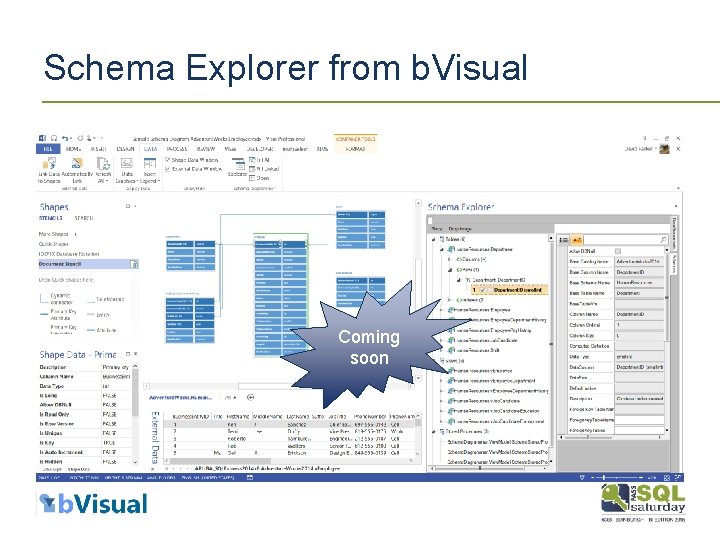Click the search magnifier in property grid
The image size is (720, 540).
(663, 240)
